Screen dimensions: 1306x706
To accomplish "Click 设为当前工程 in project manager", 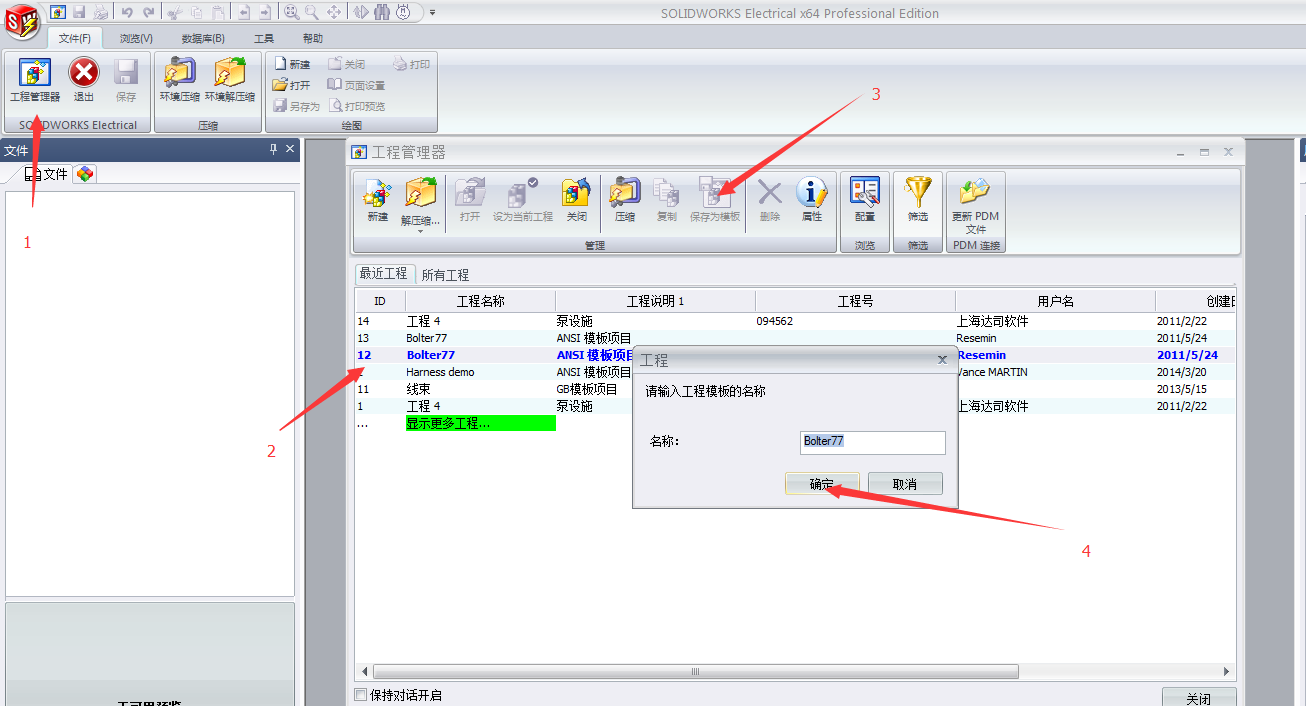I will [x=523, y=200].
